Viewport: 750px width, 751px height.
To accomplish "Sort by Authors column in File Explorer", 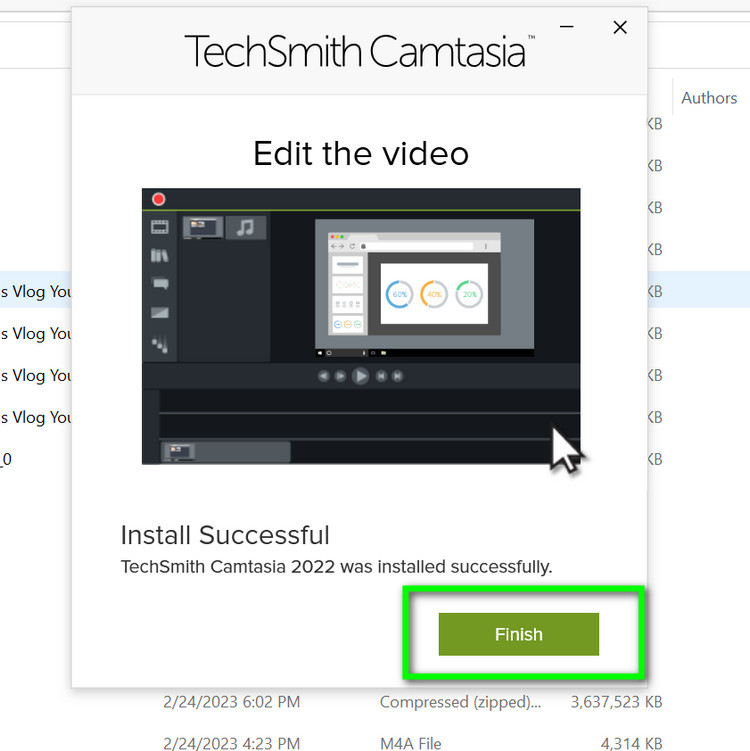I will pos(709,98).
